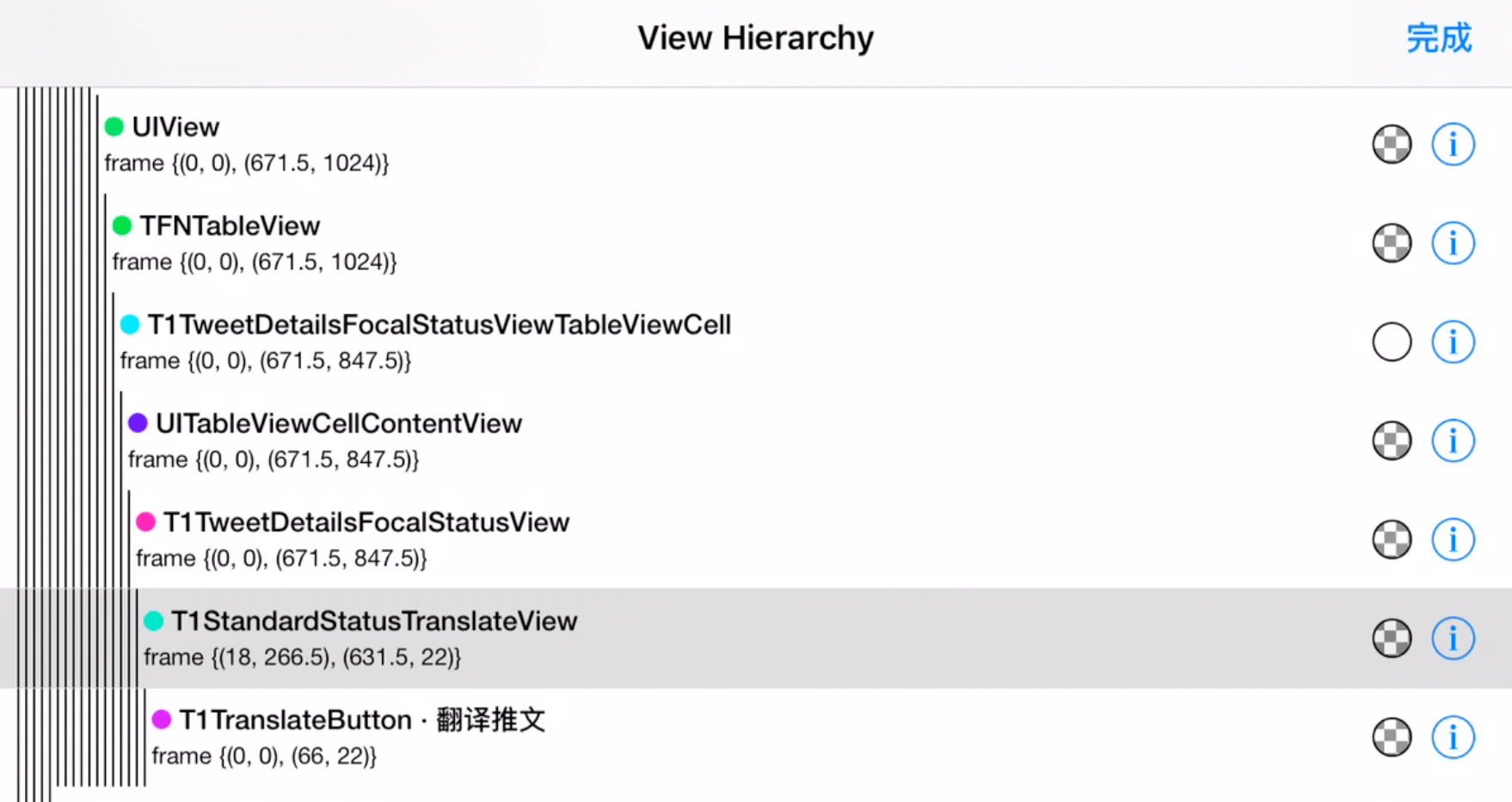Open info for the UIView row
Image resolution: width=1512 pixels, height=802 pixels.
pos(1453,144)
